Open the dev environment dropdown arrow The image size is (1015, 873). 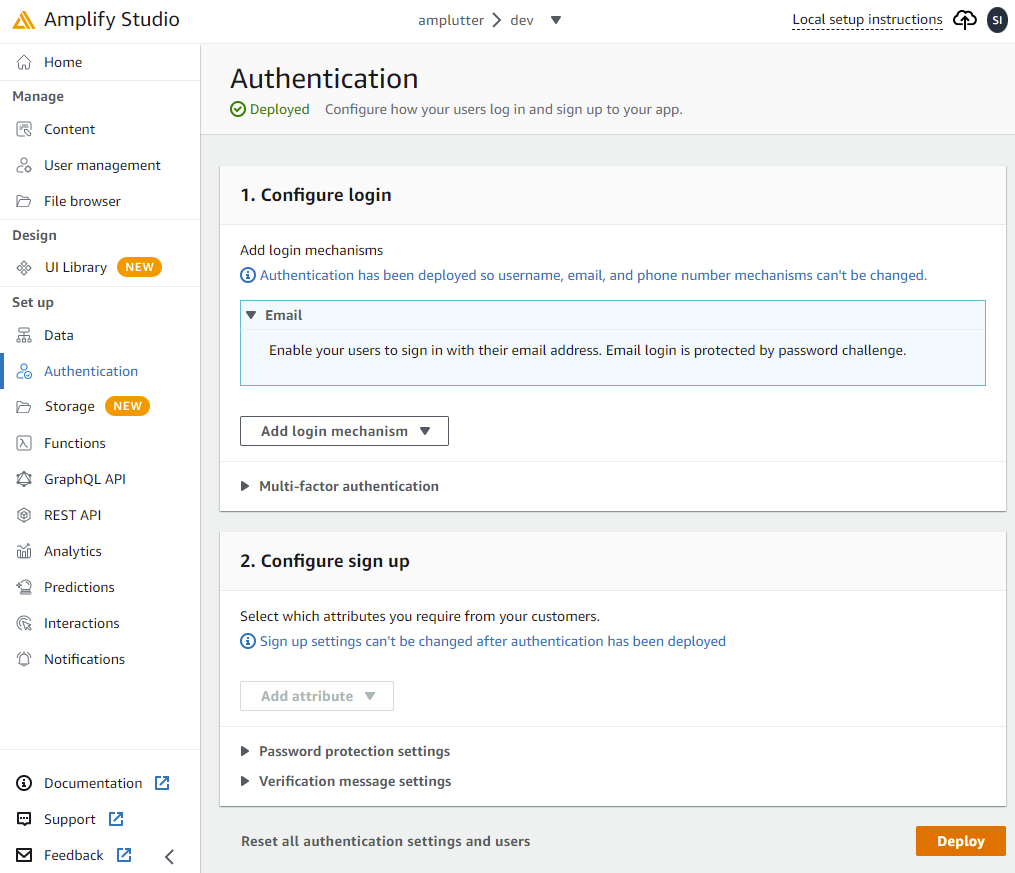(x=555, y=20)
